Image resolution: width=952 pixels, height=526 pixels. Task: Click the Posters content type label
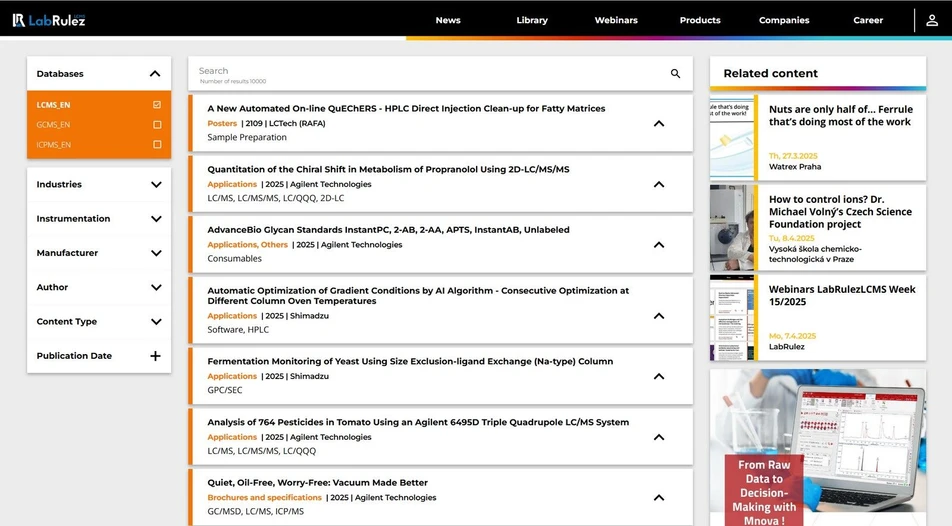click(x=222, y=123)
